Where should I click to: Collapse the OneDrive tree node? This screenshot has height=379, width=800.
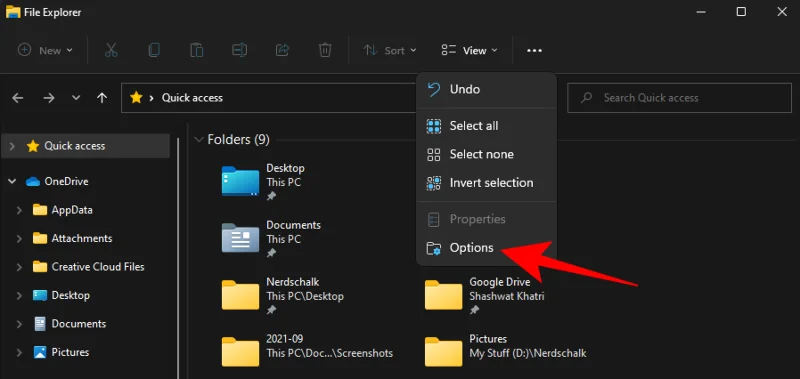tap(12, 181)
